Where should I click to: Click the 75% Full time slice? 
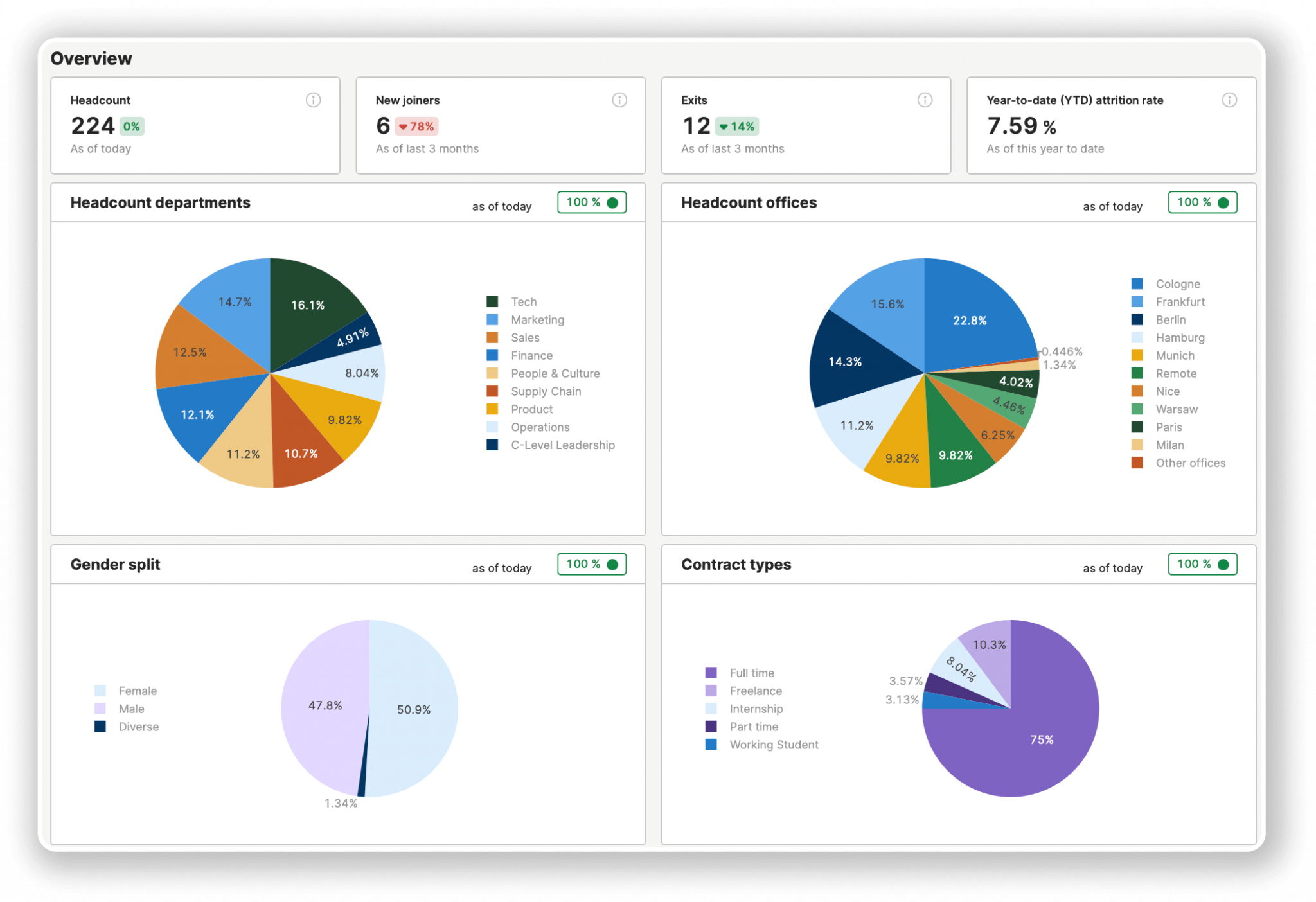tap(1041, 739)
